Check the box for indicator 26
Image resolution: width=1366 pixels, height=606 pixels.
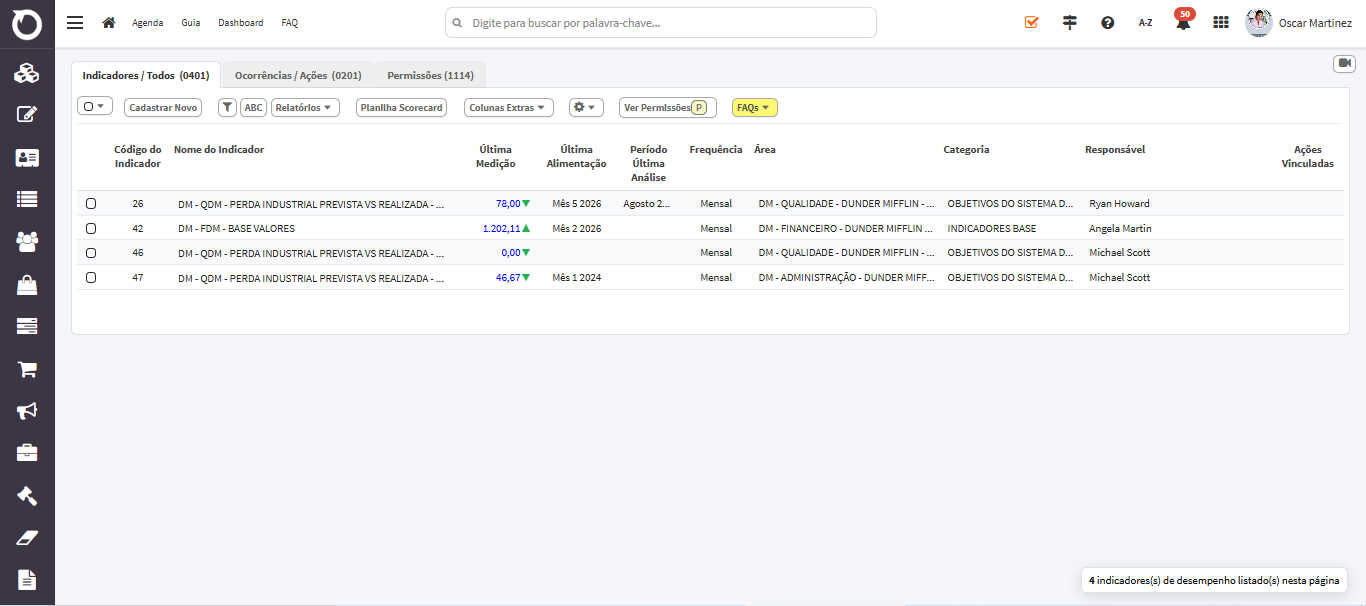pyautogui.click(x=91, y=203)
